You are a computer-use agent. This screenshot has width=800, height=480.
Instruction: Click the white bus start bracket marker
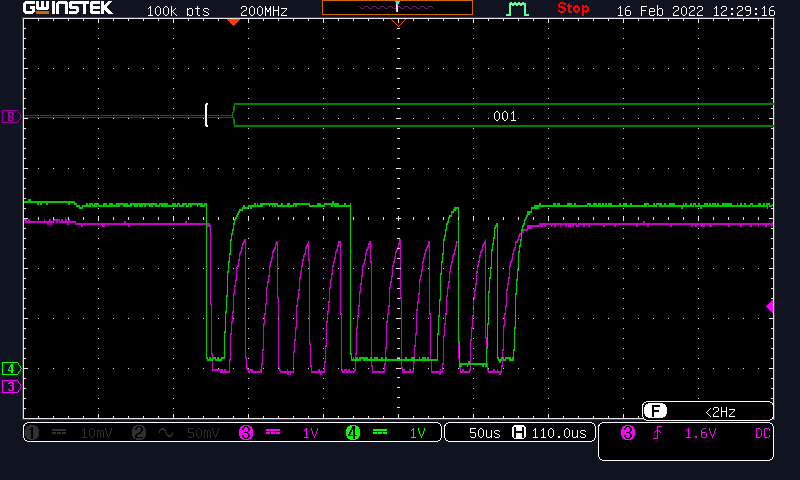pyautogui.click(x=207, y=115)
